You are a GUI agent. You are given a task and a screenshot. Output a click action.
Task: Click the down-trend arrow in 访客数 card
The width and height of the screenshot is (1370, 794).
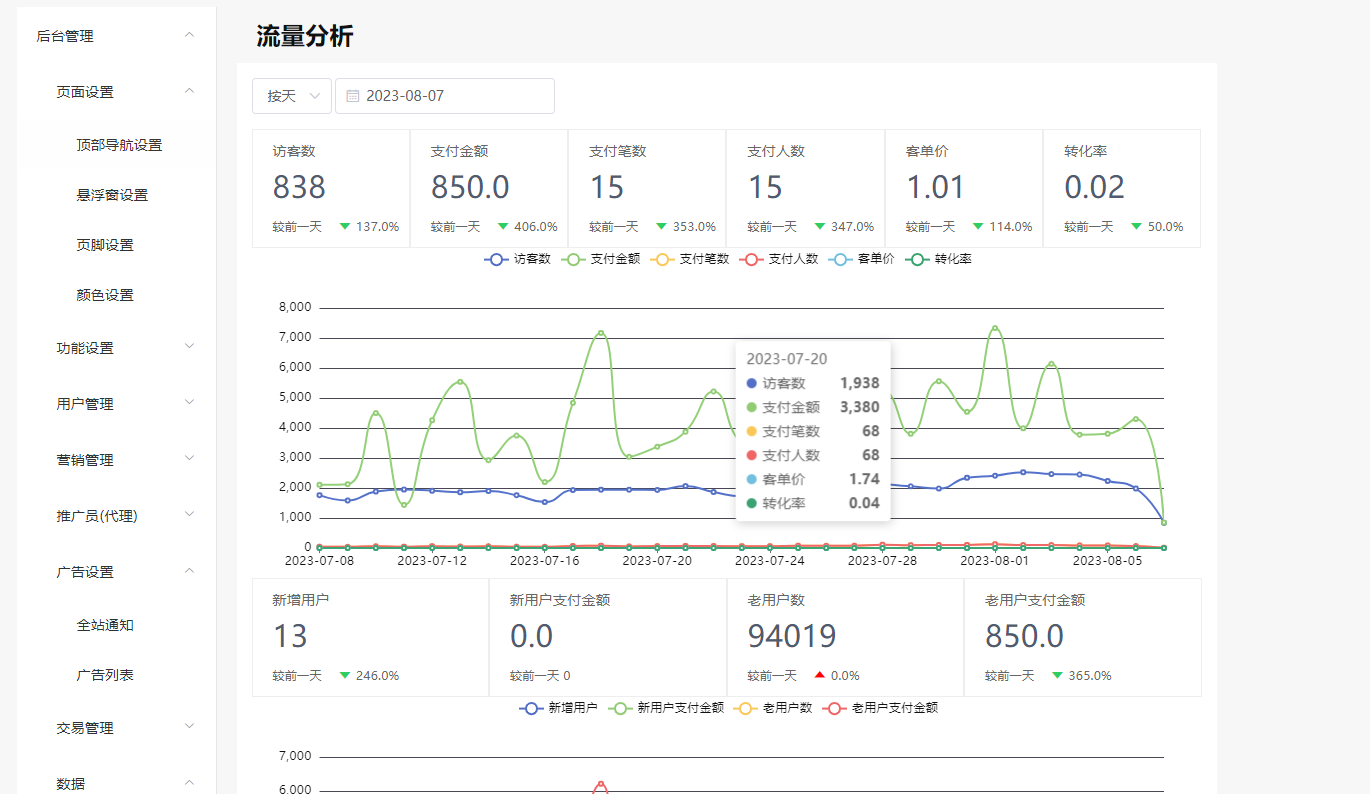tap(345, 226)
